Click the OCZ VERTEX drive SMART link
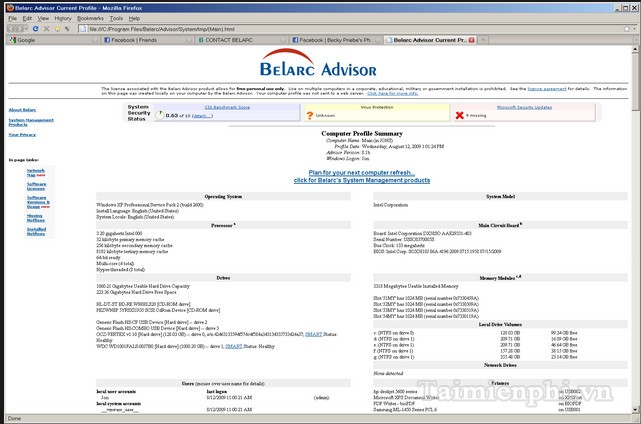This screenshot has height=424, width=641. point(314,334)
